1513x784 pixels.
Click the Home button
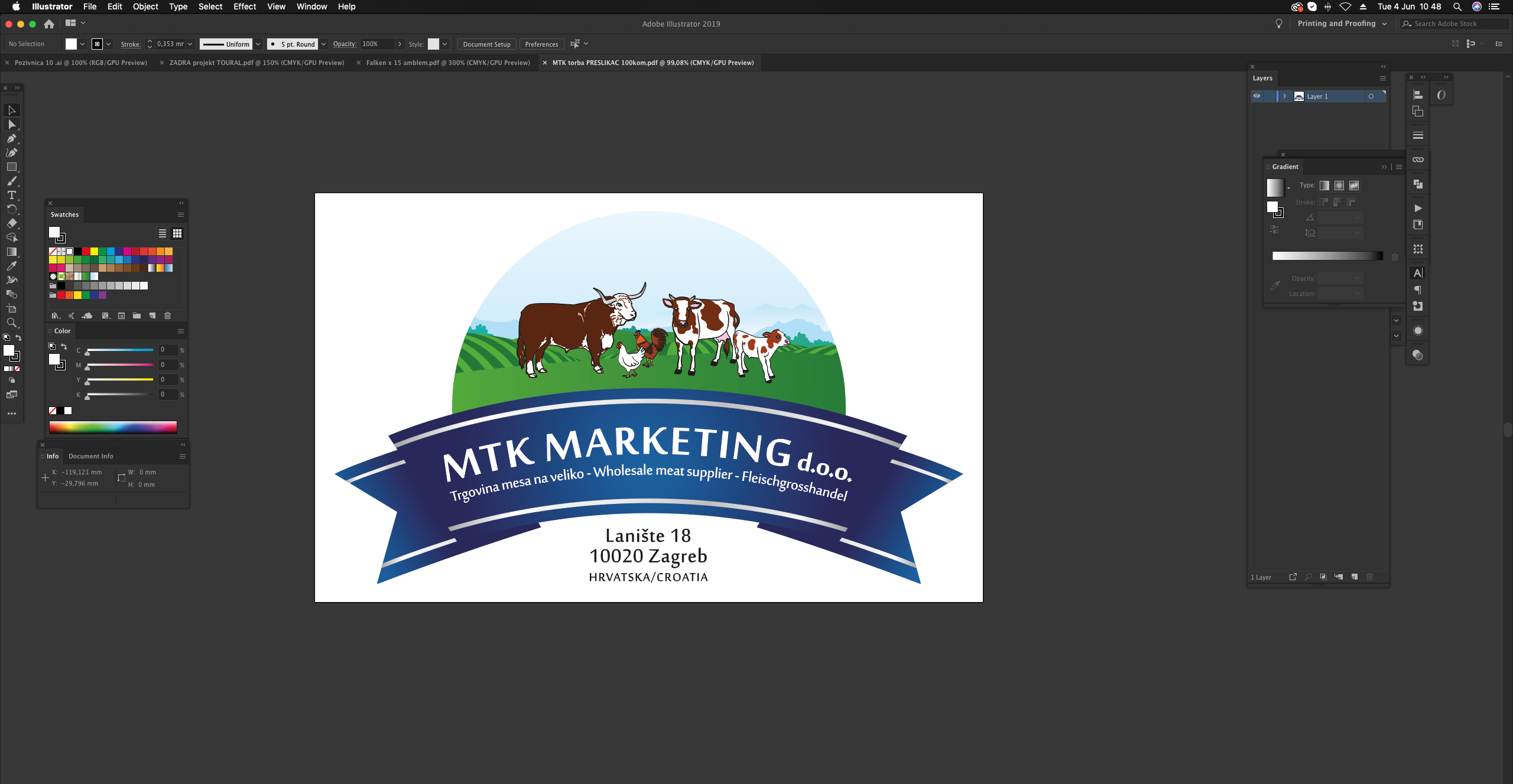point(49,24)
